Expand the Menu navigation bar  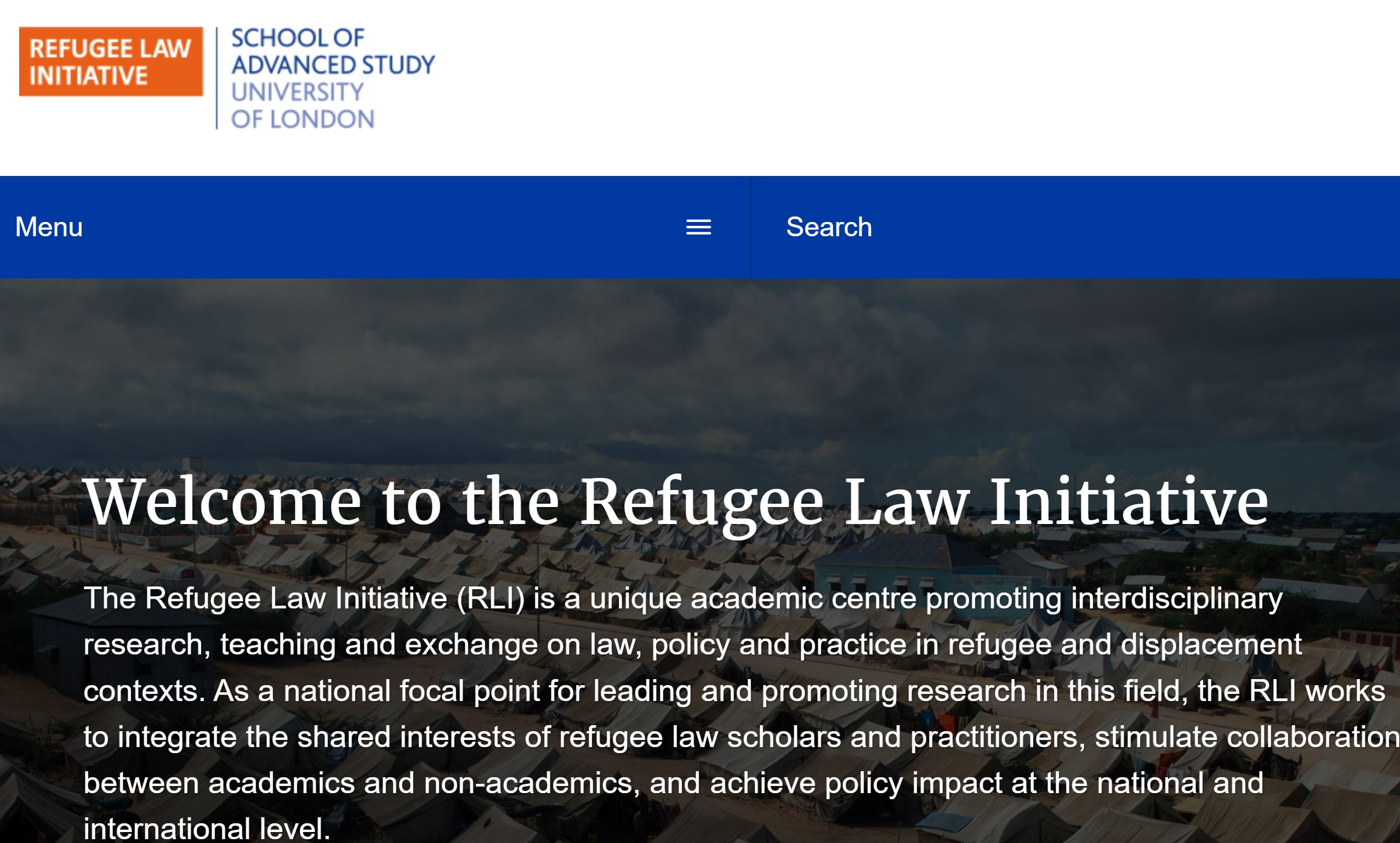point(375,227)
